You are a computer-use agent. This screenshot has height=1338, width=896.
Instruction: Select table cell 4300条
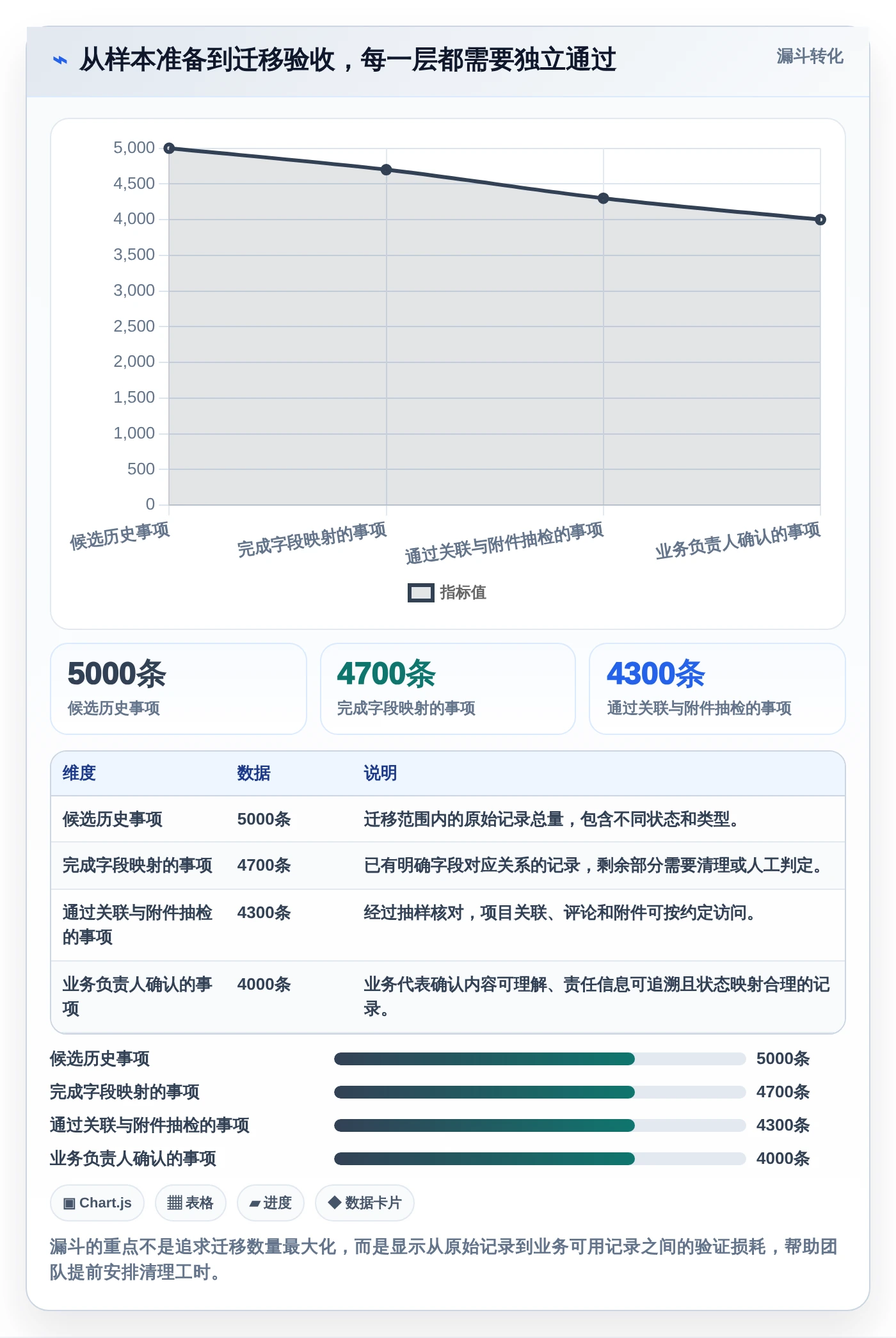point(264,912)
